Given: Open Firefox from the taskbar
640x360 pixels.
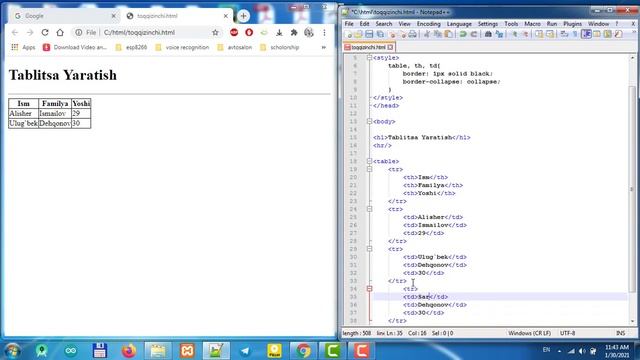Looking at the screenshot, I should click(x=129, y=351).
